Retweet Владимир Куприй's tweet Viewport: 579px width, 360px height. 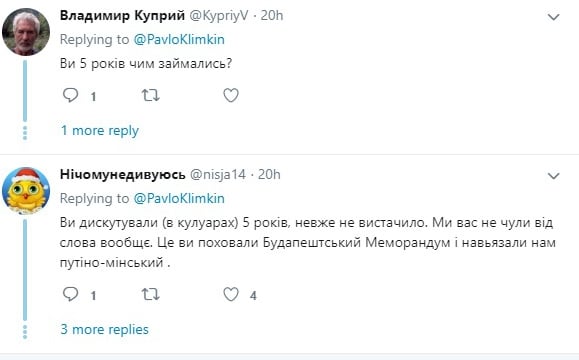pyautogui.click(x=151, y=96)
